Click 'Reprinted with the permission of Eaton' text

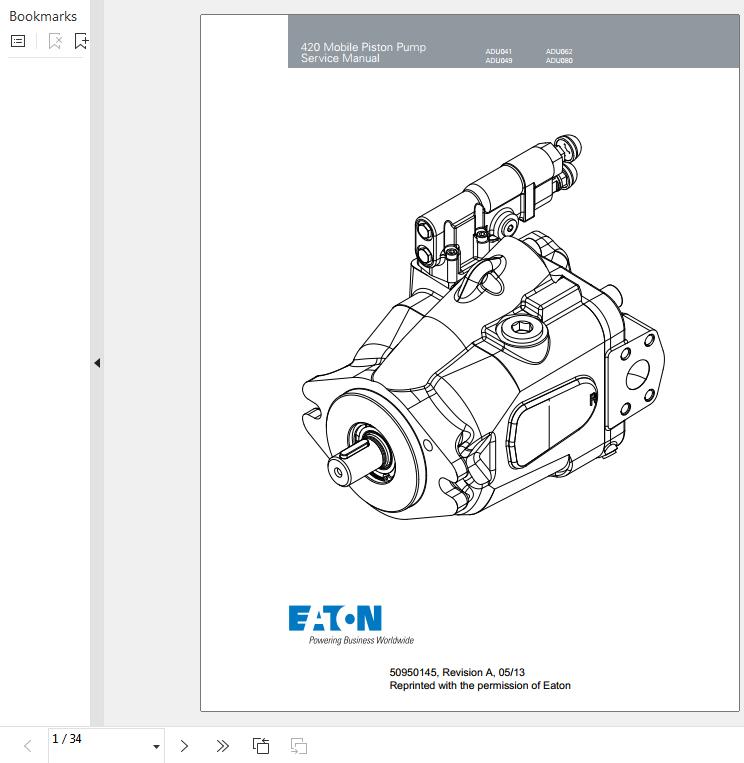(480, 686)
